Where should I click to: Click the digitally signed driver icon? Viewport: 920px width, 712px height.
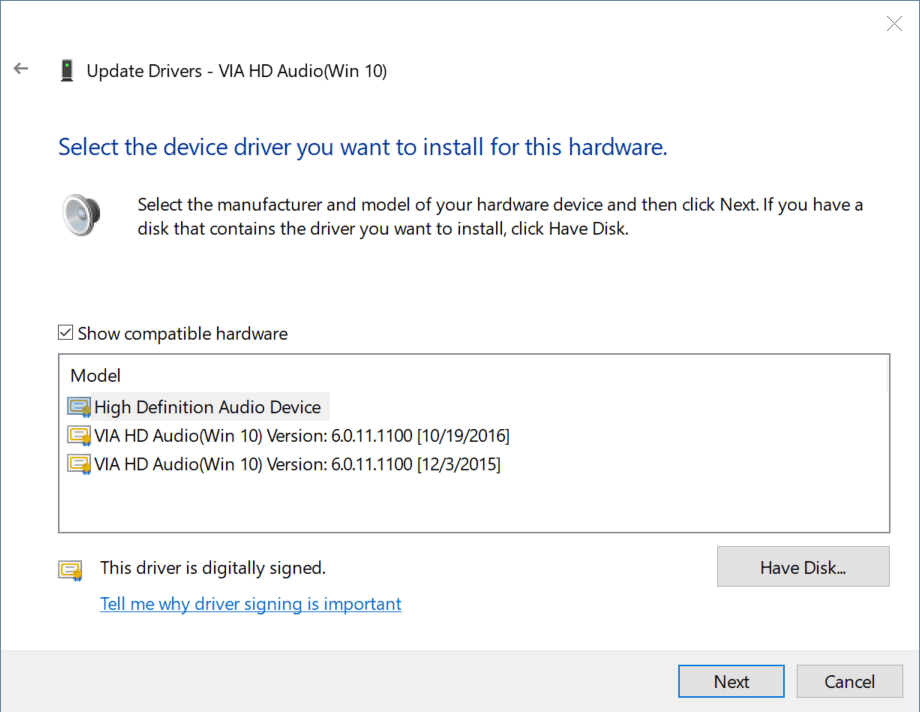tap(70, 568)
